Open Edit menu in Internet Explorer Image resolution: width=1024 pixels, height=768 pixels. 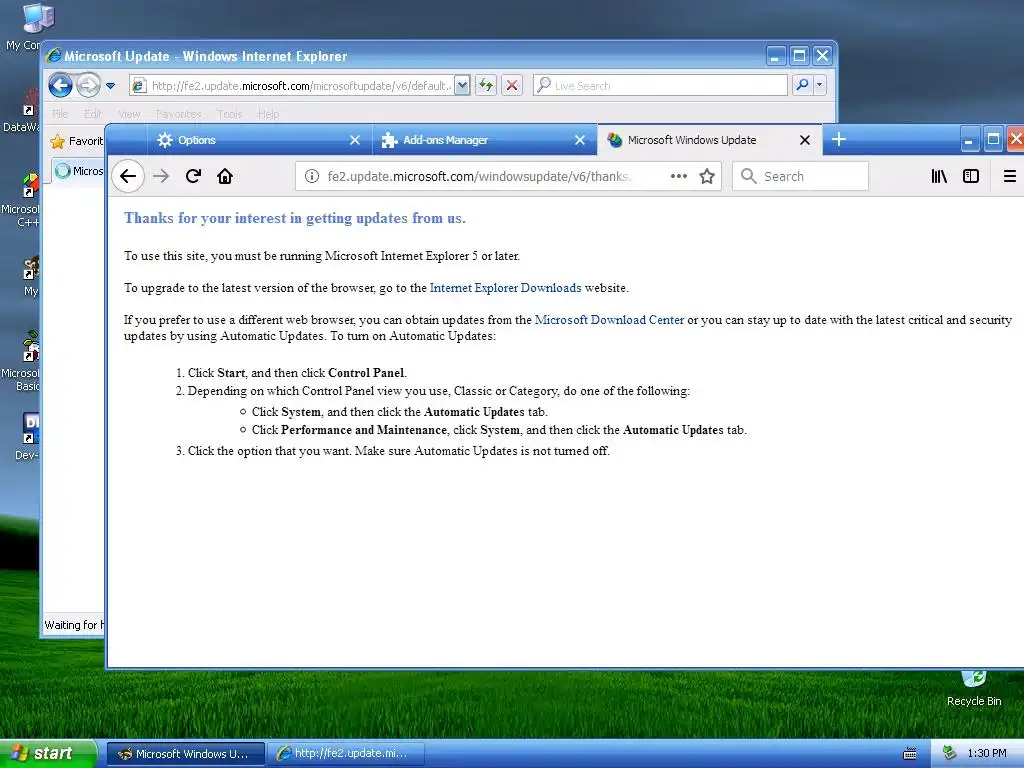93,114
